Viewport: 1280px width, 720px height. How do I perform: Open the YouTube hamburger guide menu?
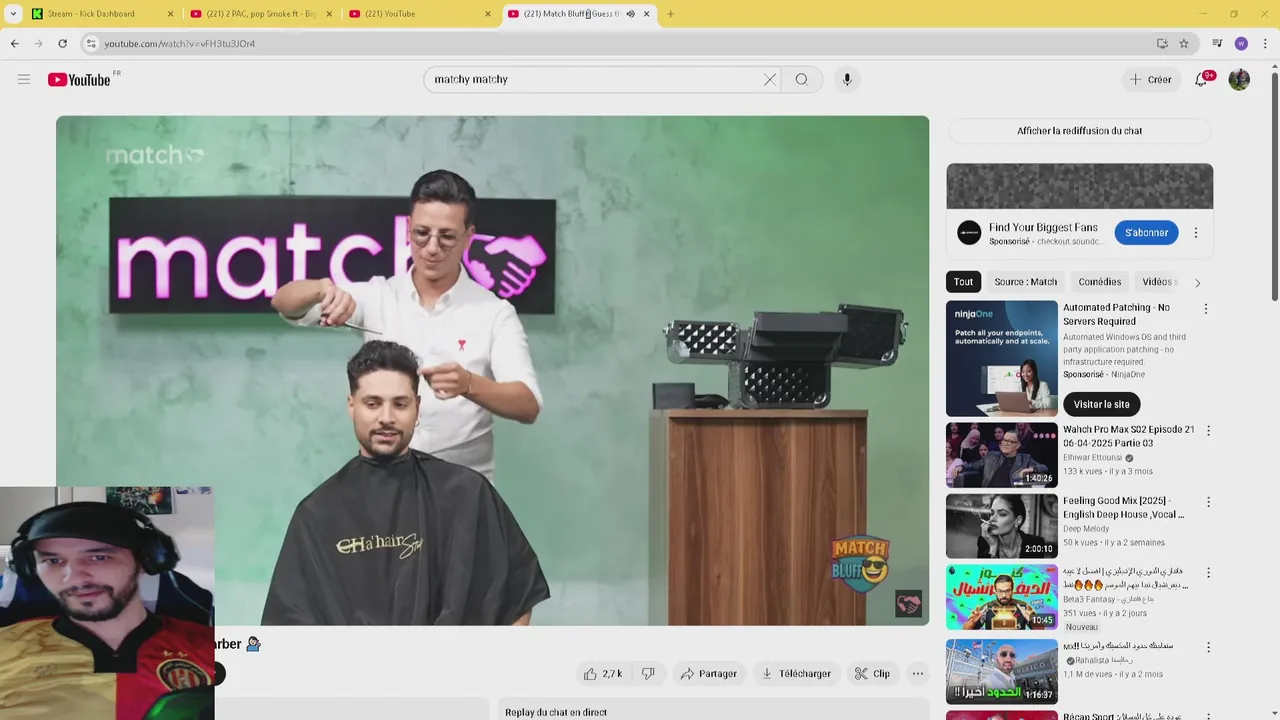click(24, 79)
